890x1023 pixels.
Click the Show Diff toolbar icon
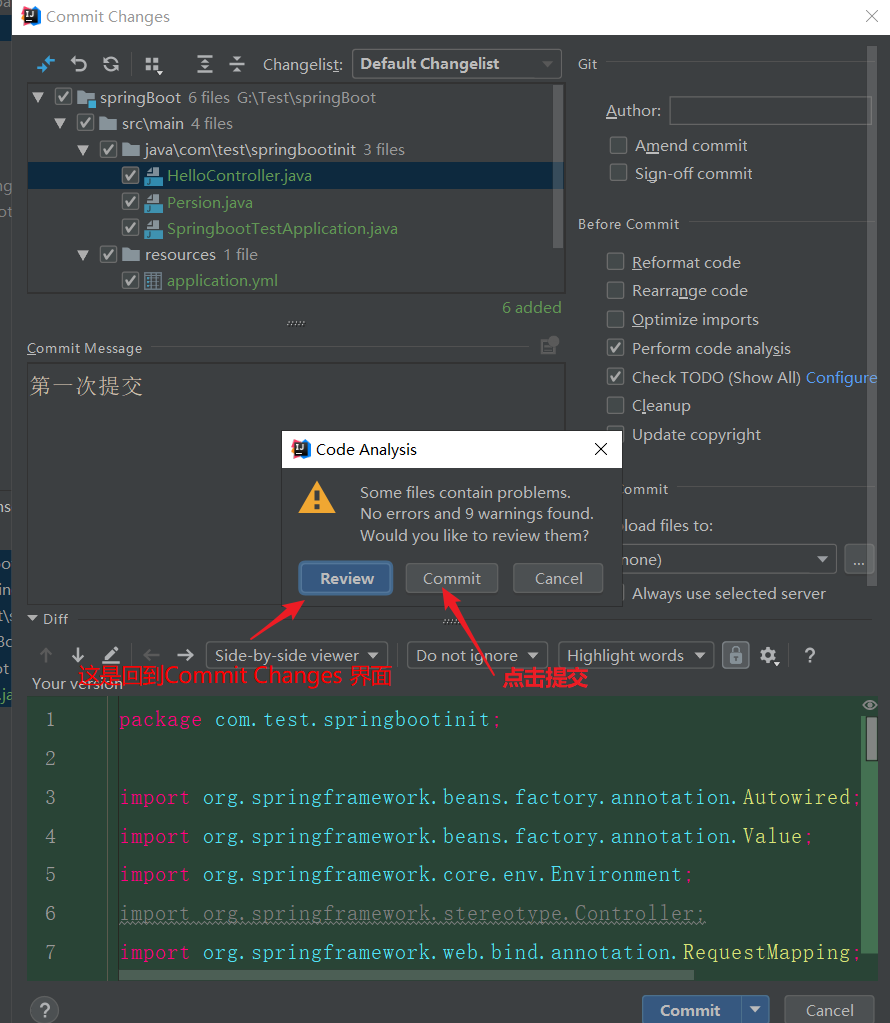point(44,63)
